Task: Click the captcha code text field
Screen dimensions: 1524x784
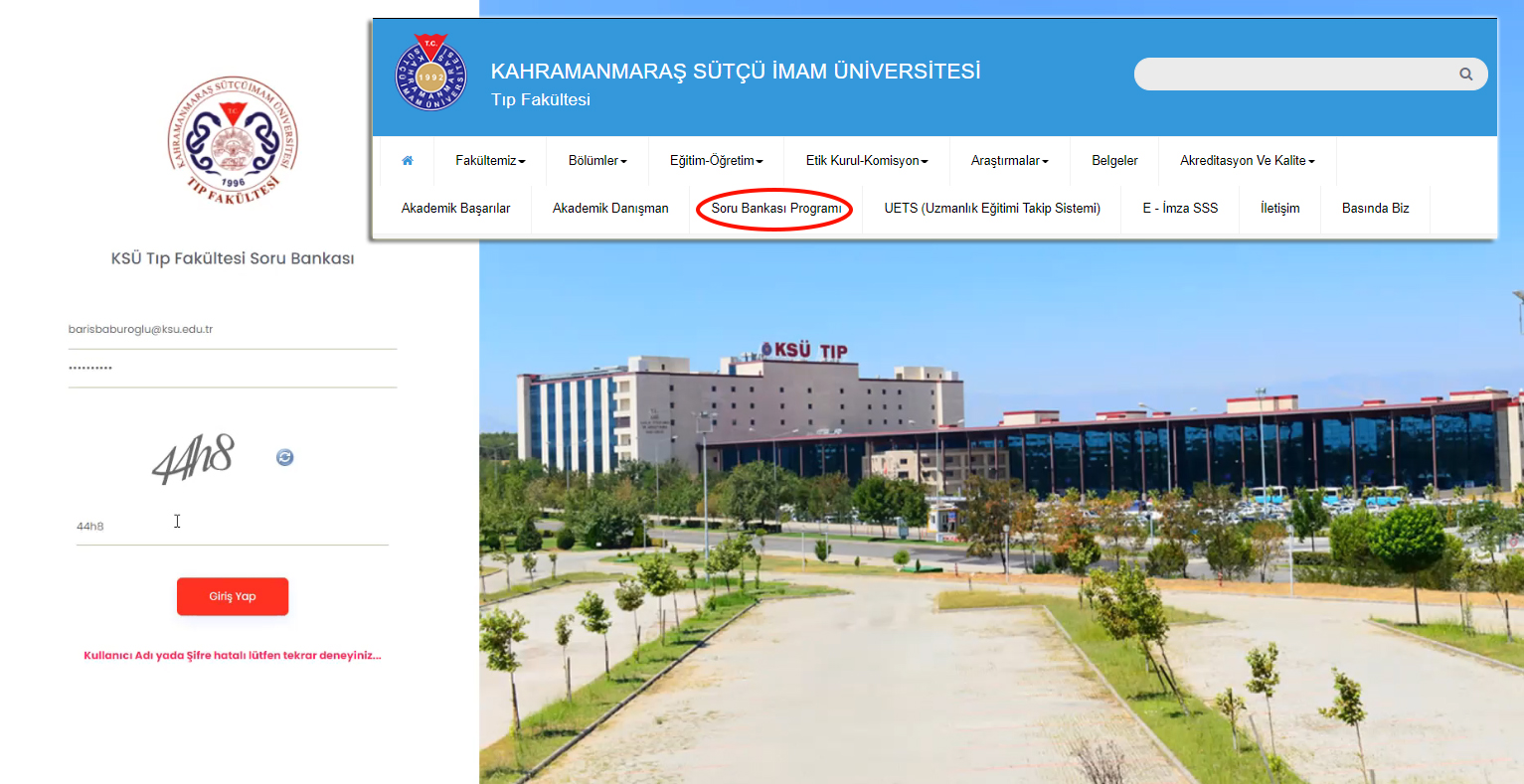Action: (x=232, y=527)
